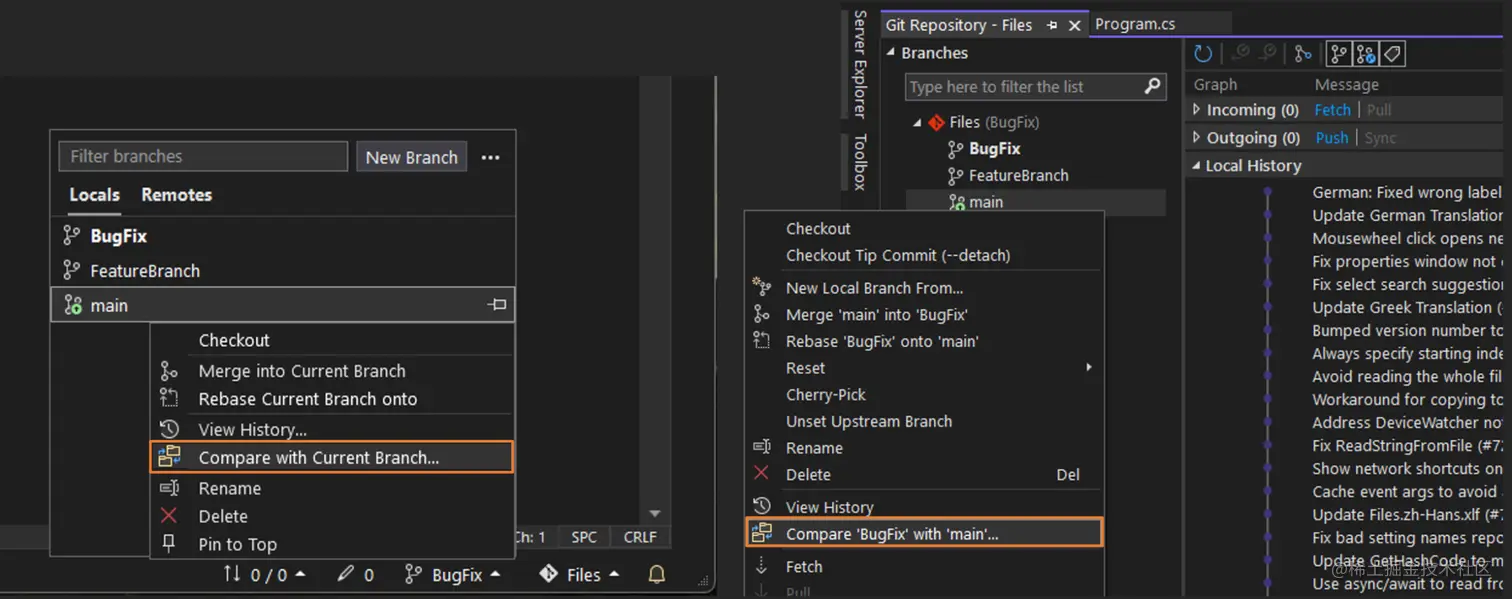Collapse the Branches section
This screenshot has width=1512, height=599.
tap(891, 53)
